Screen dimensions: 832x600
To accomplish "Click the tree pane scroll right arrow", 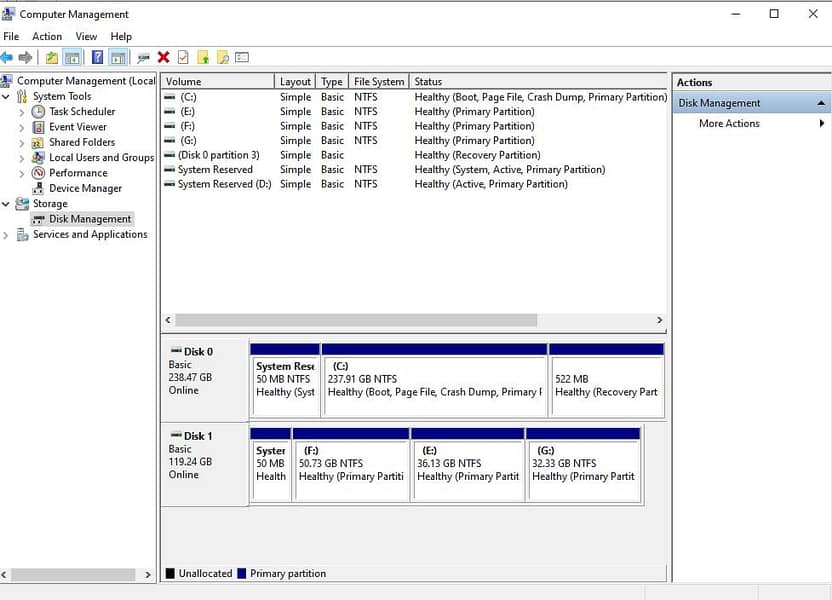I will coord(148,575).
